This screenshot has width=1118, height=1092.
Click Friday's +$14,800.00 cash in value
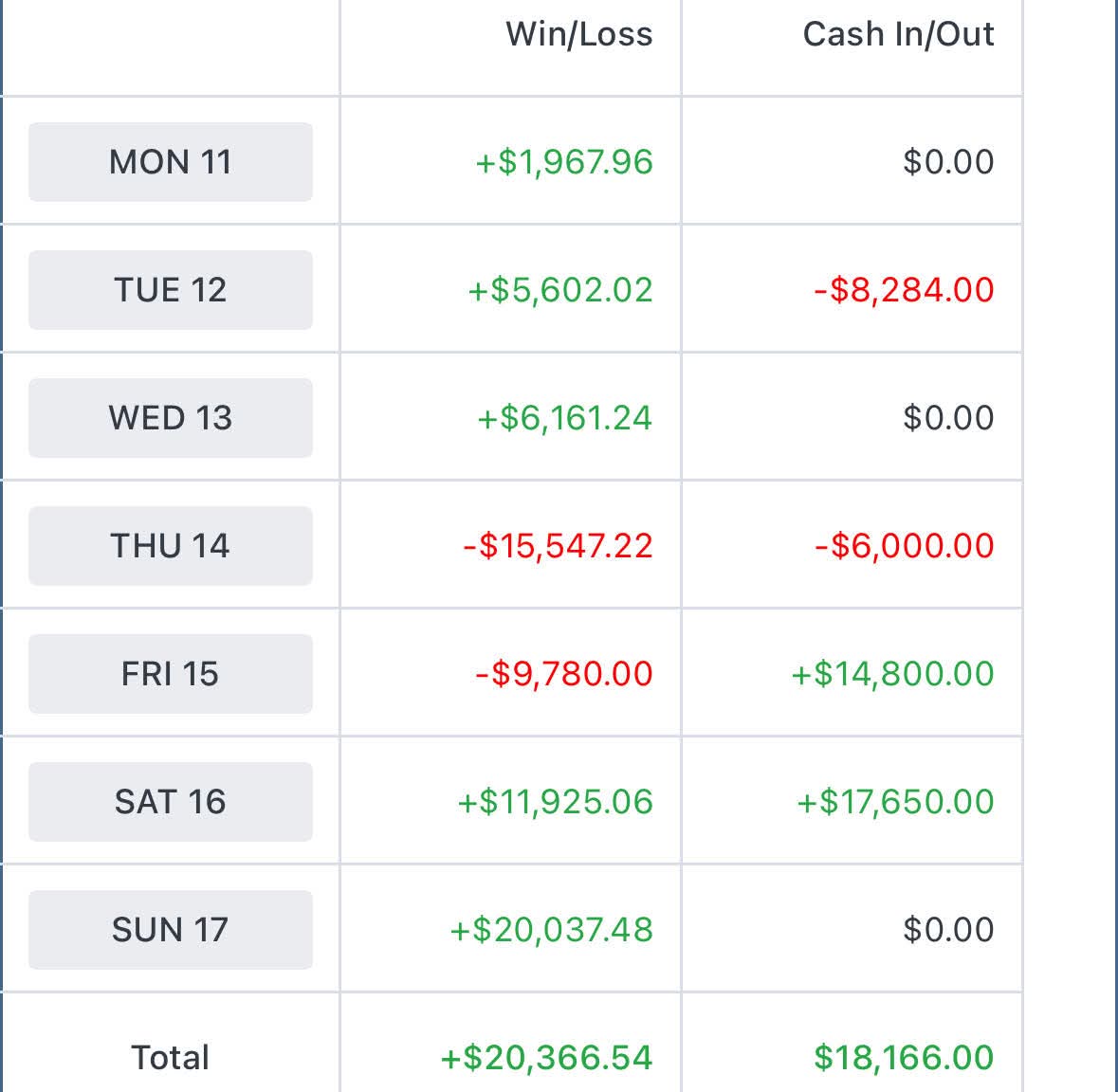(892, 674)
